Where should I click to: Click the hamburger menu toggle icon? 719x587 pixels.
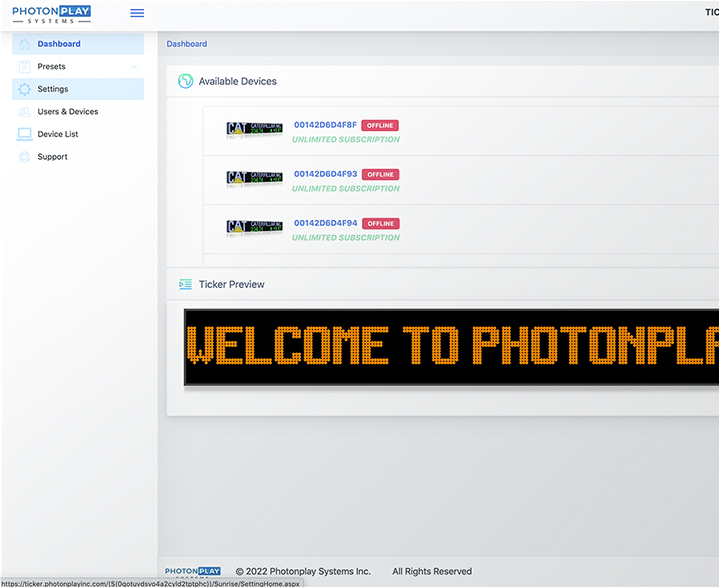[x=137, y=13]
